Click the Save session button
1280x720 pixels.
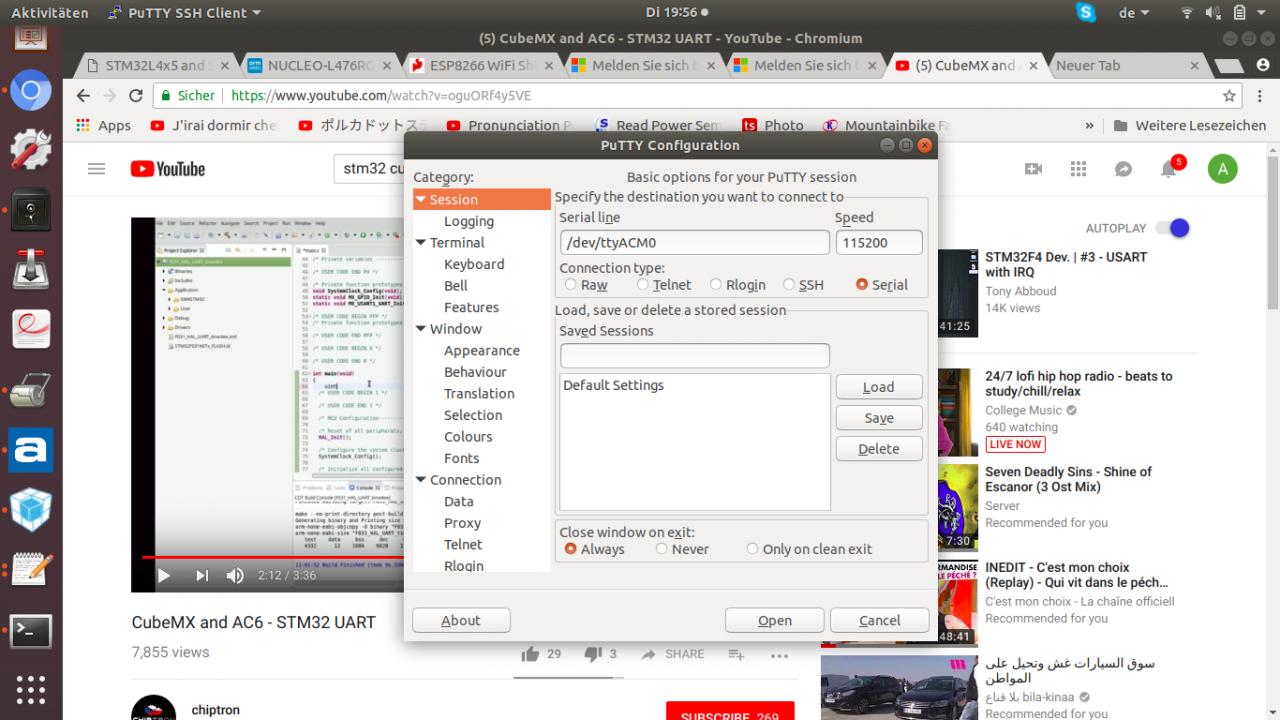click(x=879, y=418)
